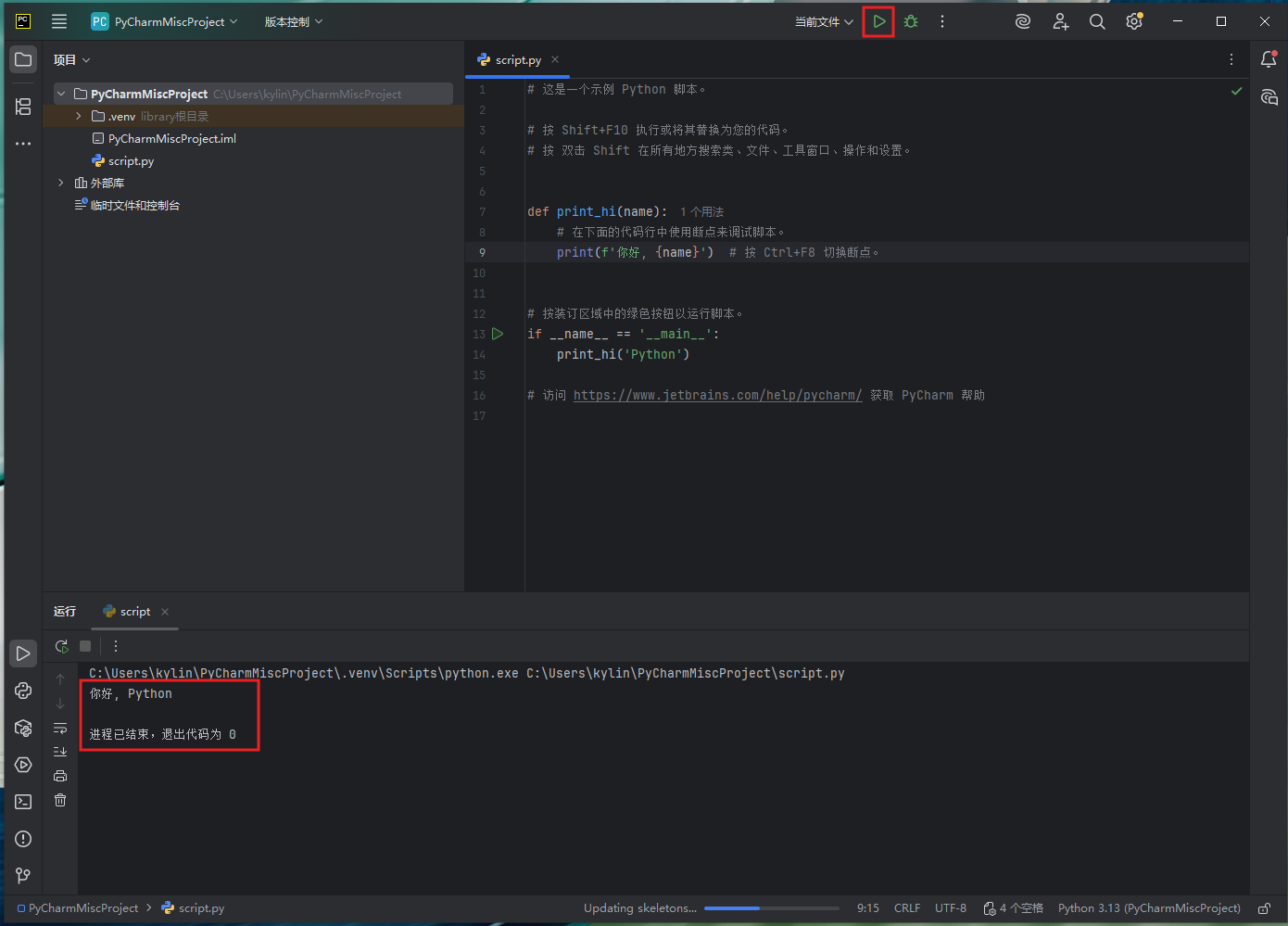The height and width of the screenshot is (926, 1288).
Task: Close the script.py editor tab
Action: pyautogui.click(x=555, y=59)
